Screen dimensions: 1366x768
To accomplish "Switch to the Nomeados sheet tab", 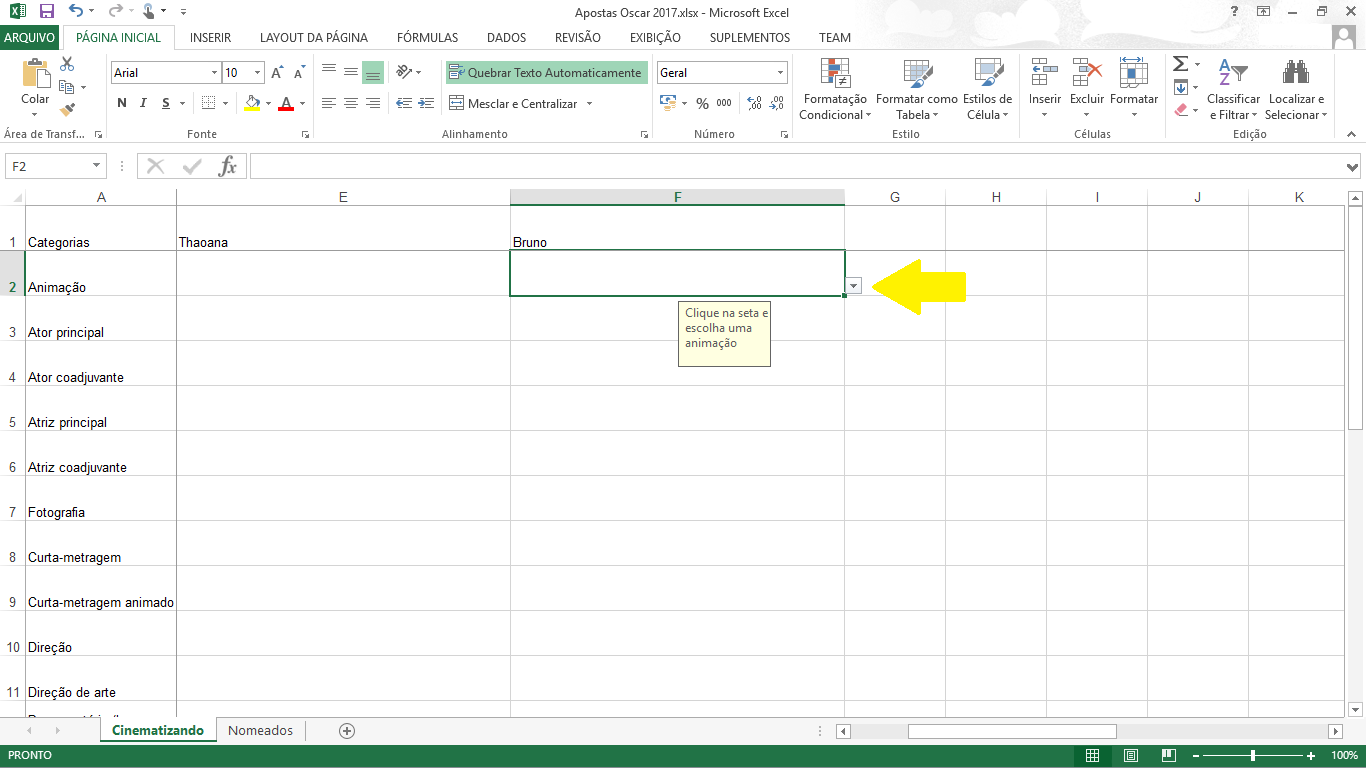I will 261,731.
